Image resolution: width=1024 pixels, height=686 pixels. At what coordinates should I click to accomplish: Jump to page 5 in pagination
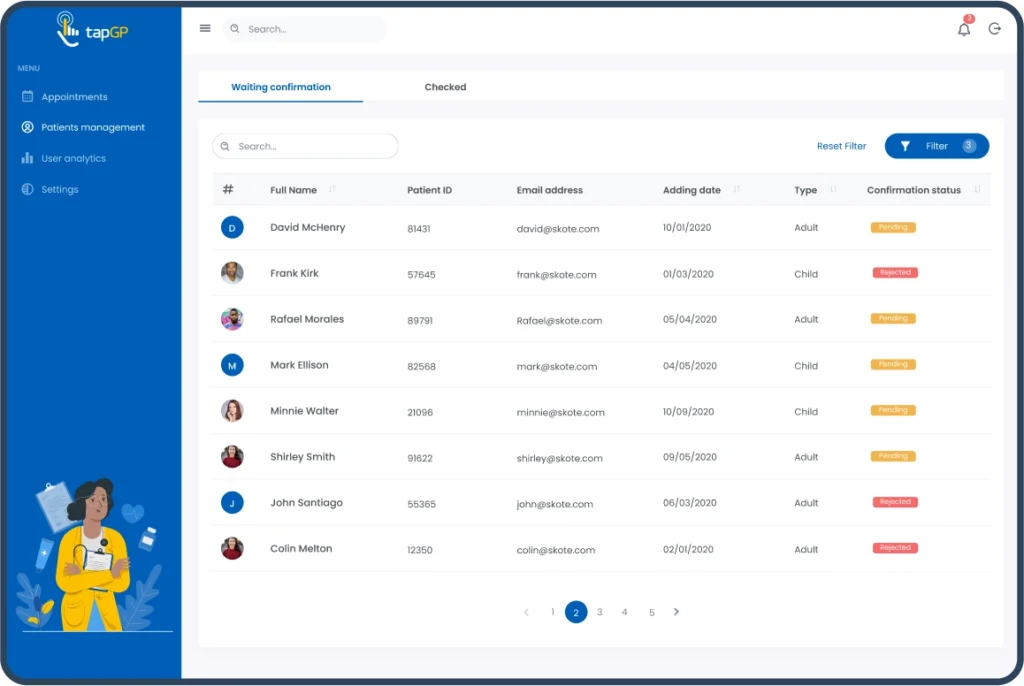click(x=651, y=612)
